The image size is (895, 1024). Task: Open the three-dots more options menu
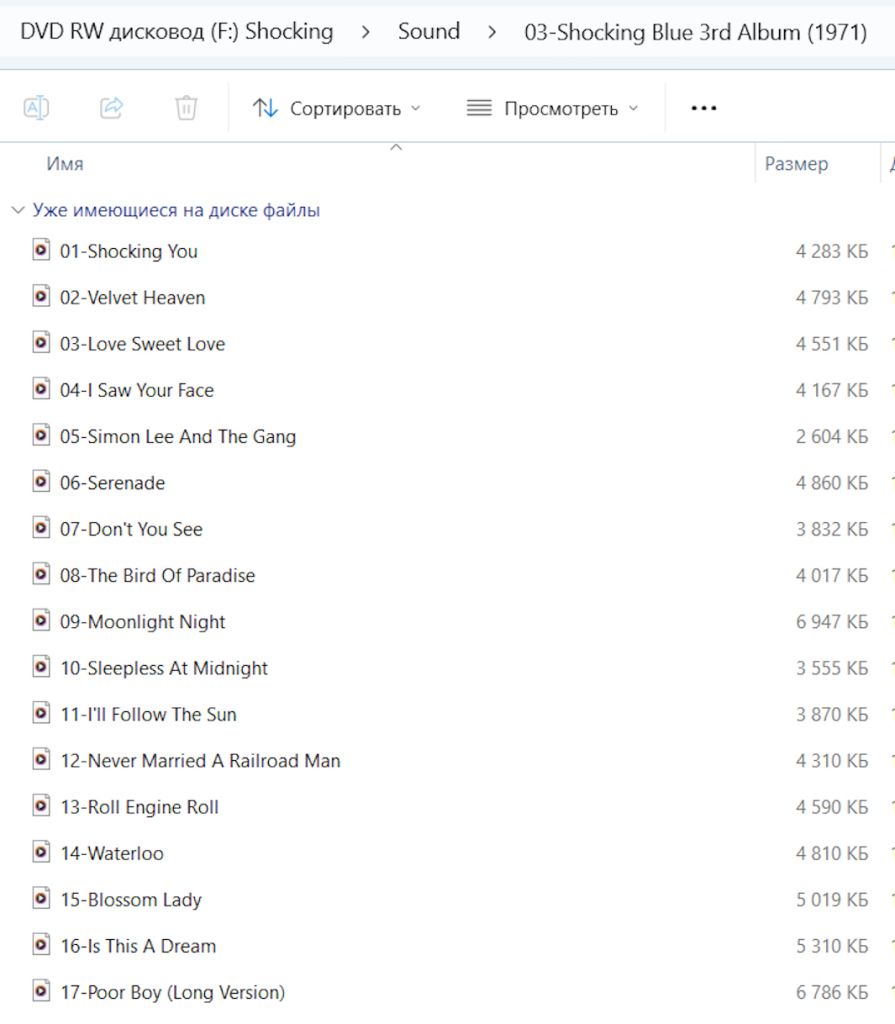tap(704, 108)
